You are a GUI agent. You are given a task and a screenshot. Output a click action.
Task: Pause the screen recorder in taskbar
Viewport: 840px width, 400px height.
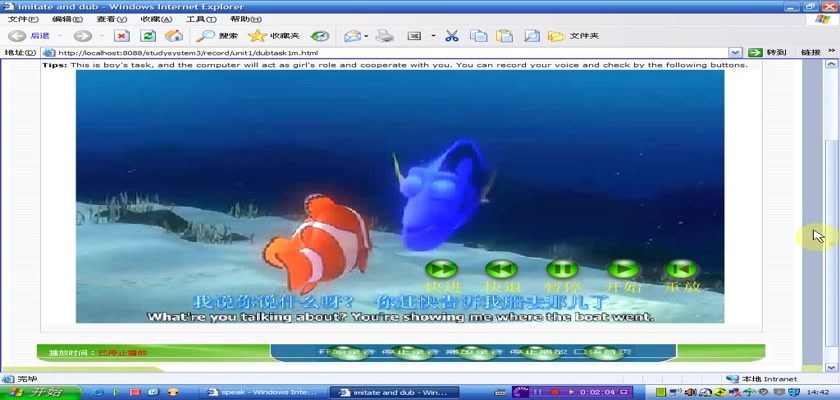pos(538,393)
